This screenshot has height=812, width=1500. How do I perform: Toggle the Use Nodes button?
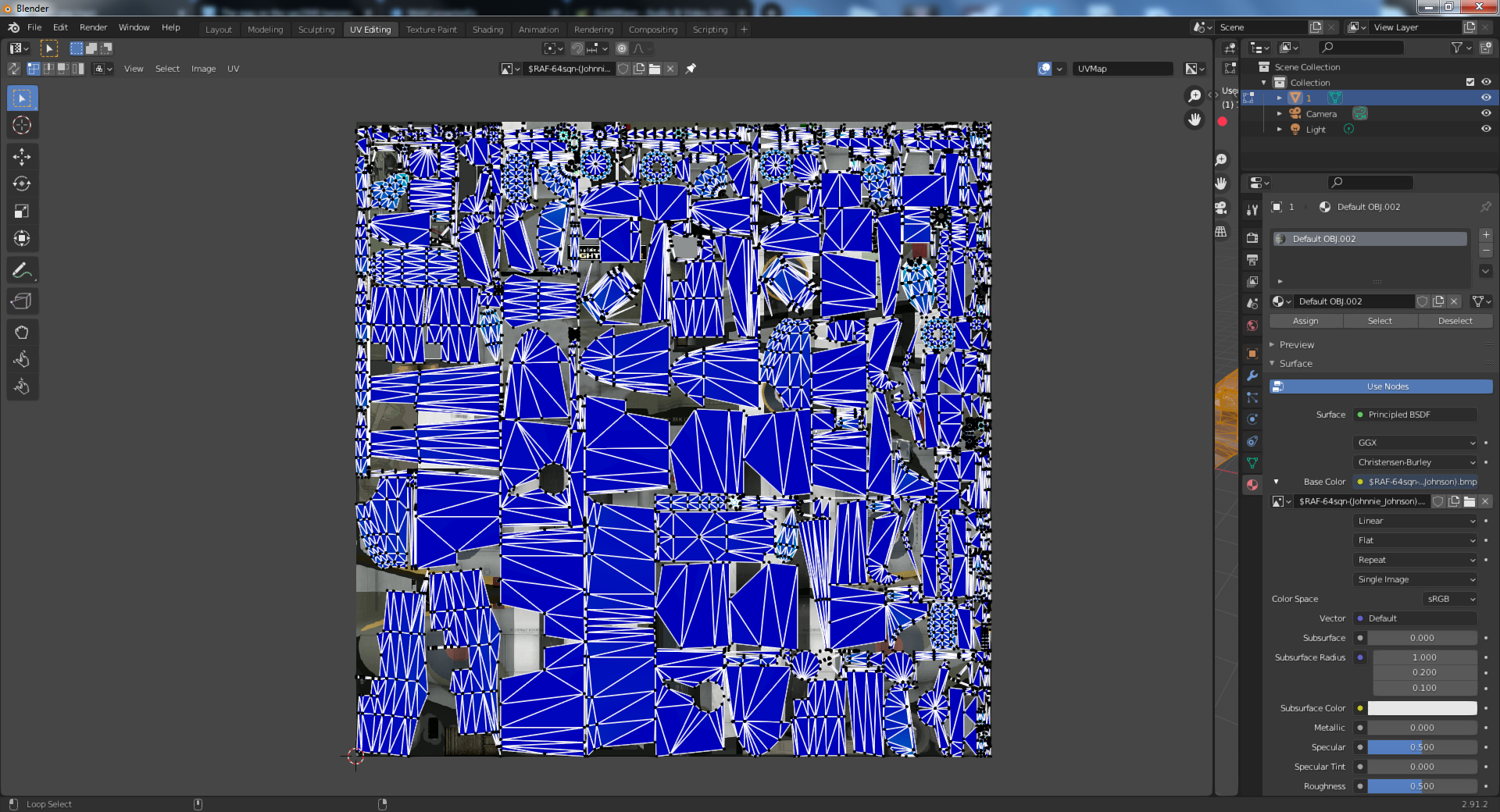(1381, 386)
